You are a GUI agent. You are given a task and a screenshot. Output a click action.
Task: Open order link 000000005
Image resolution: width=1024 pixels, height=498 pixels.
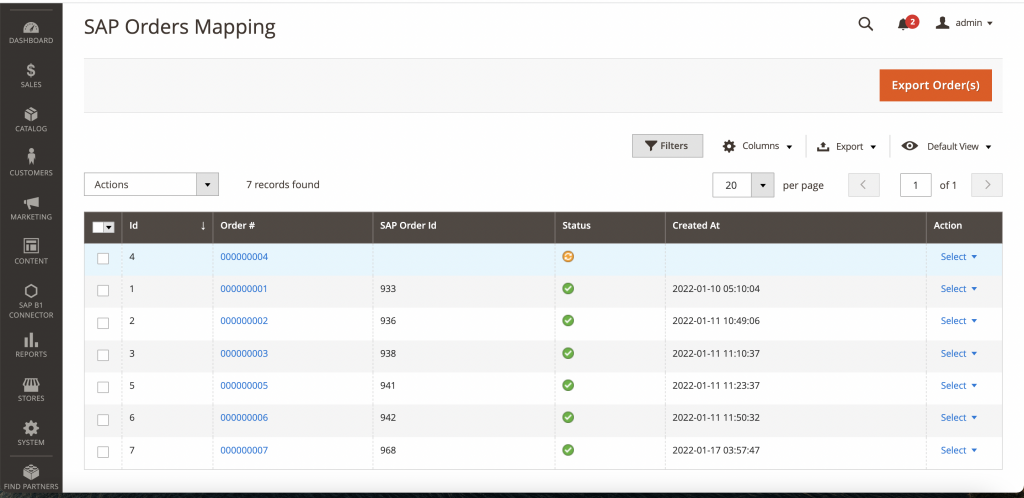pyautogui.click(x=244, y=386)
